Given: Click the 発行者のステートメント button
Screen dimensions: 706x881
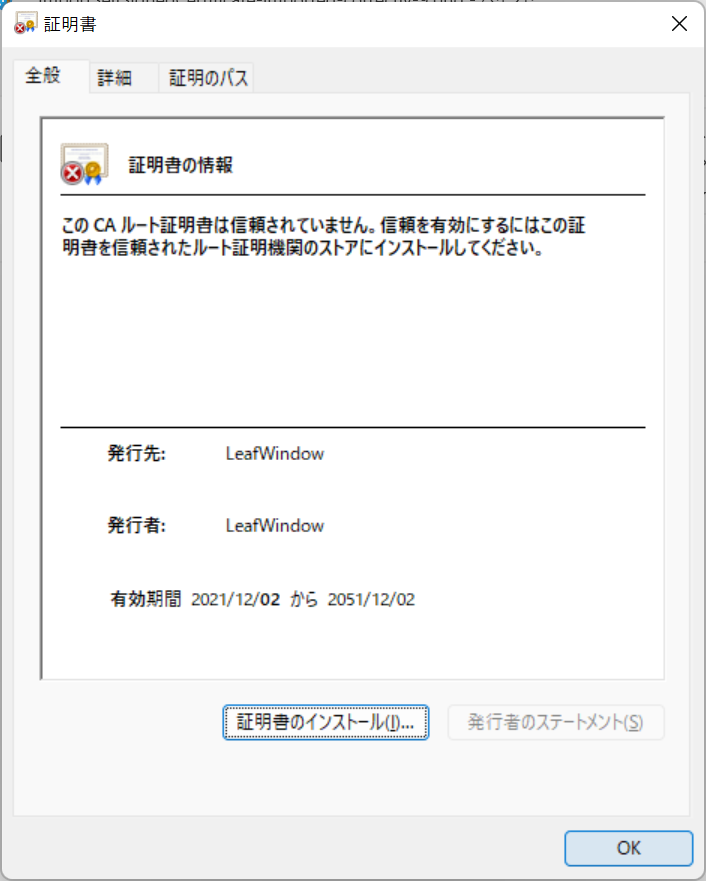Looking at the screenshot, I should (x=555, y=723).
